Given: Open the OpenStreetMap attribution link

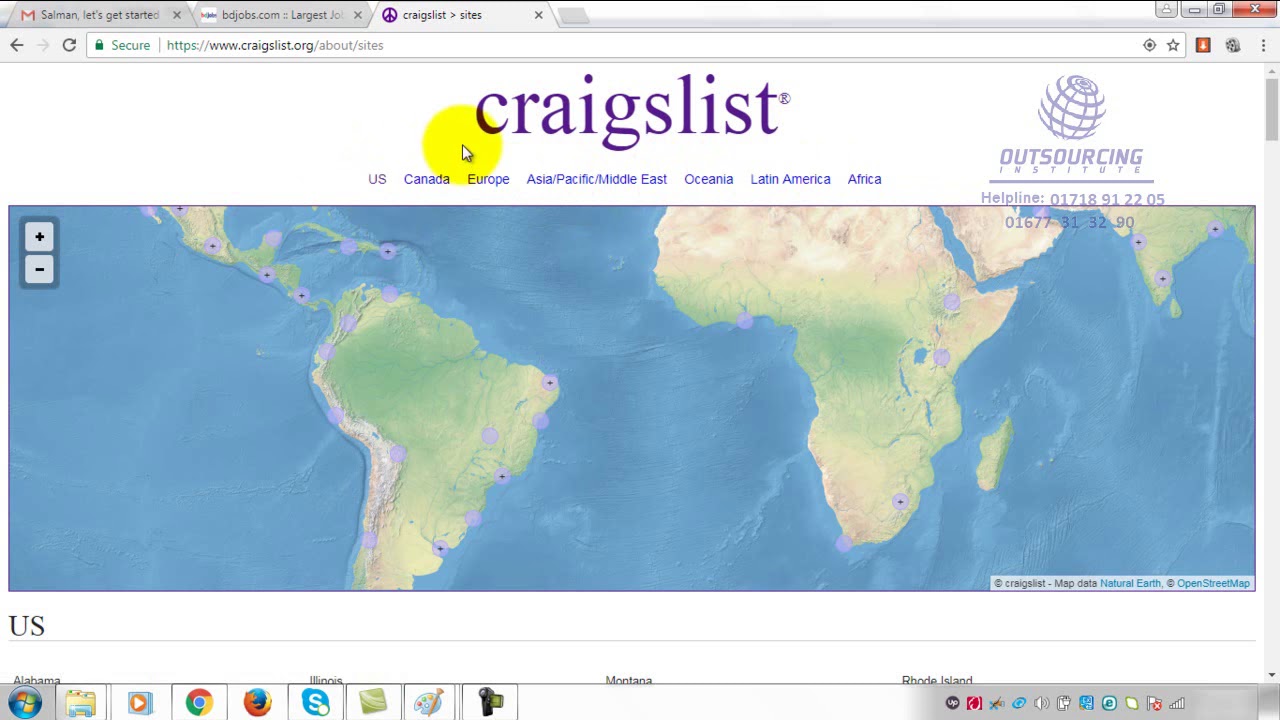Looking at the screenshot, I should pyautogui.click(x=1213, y=583).
